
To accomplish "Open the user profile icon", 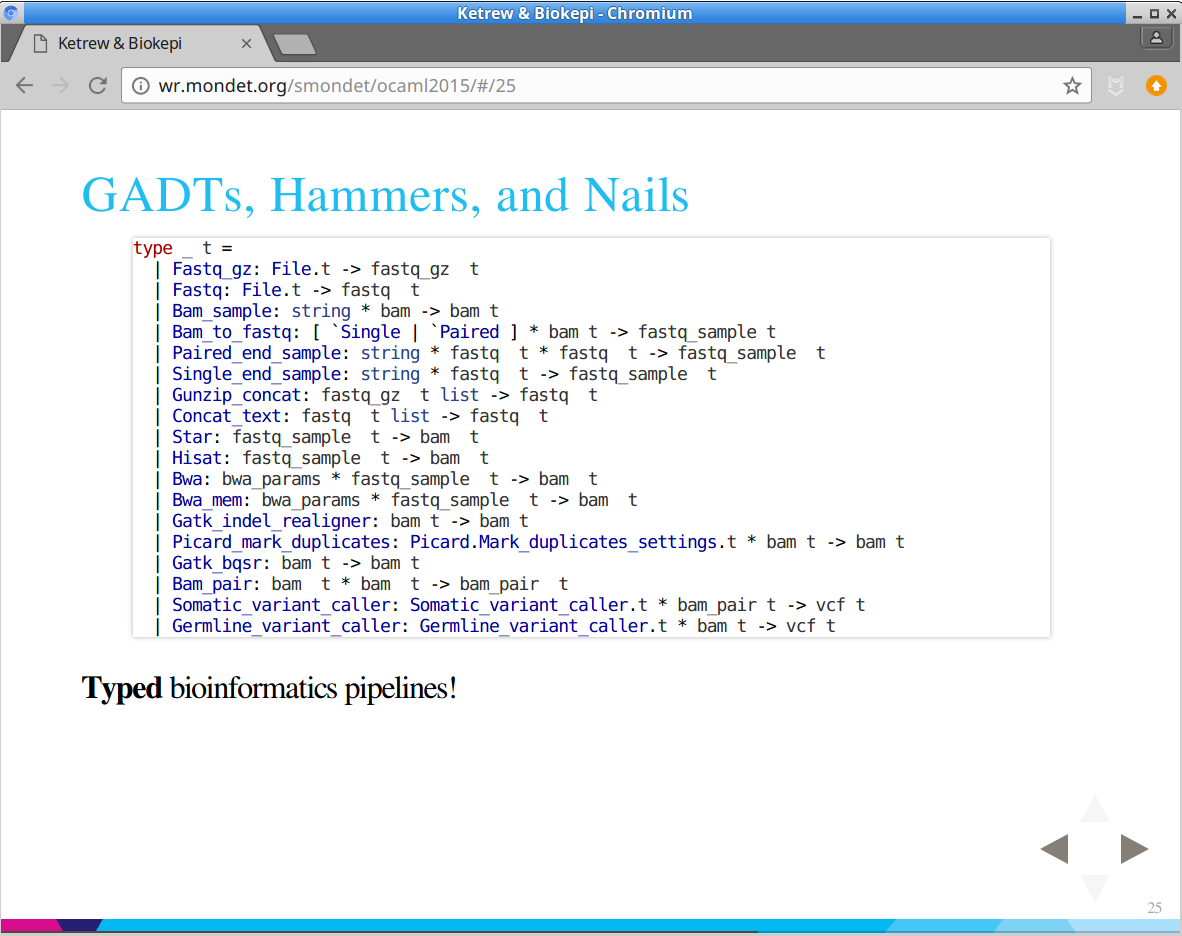I will pos(1156,38).
